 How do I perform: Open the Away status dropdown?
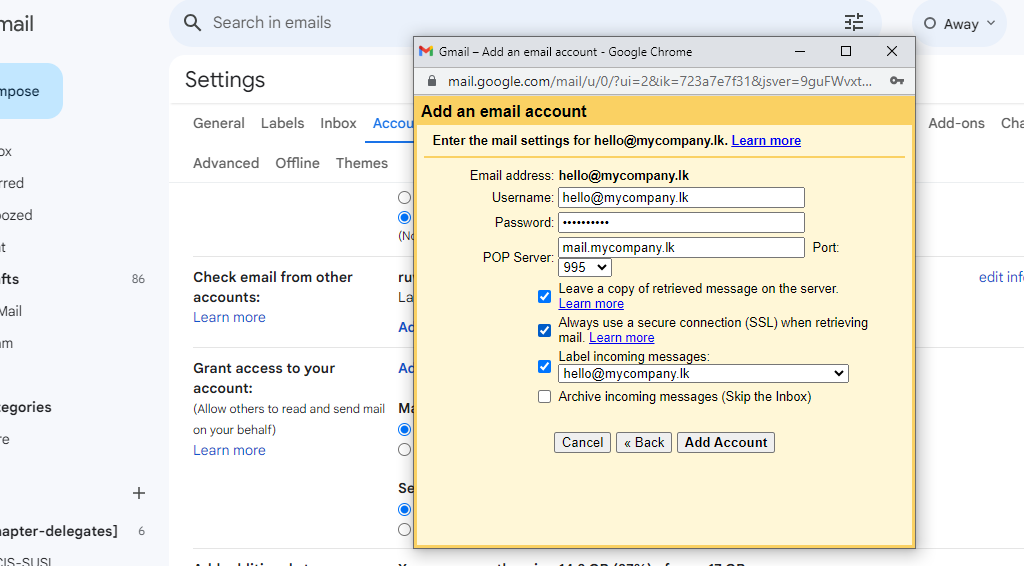tap(959, 24)
